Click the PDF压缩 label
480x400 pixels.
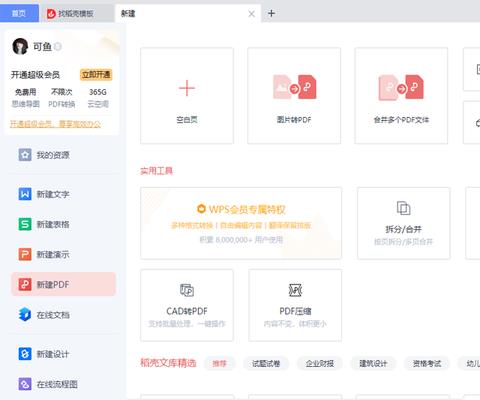click(x=295, y=311)
